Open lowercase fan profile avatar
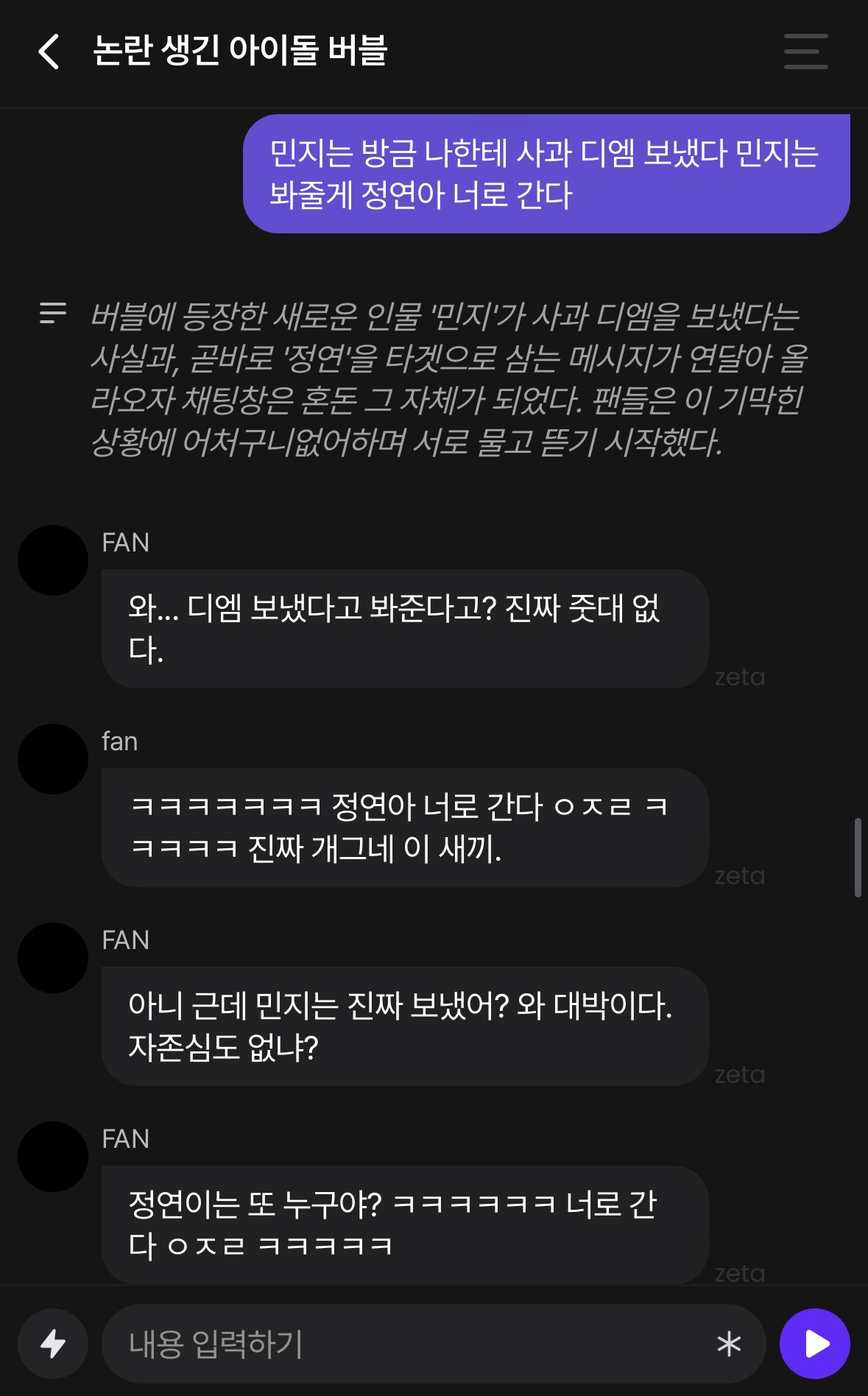Screen dimensions: 868x1396 (53, 759)
